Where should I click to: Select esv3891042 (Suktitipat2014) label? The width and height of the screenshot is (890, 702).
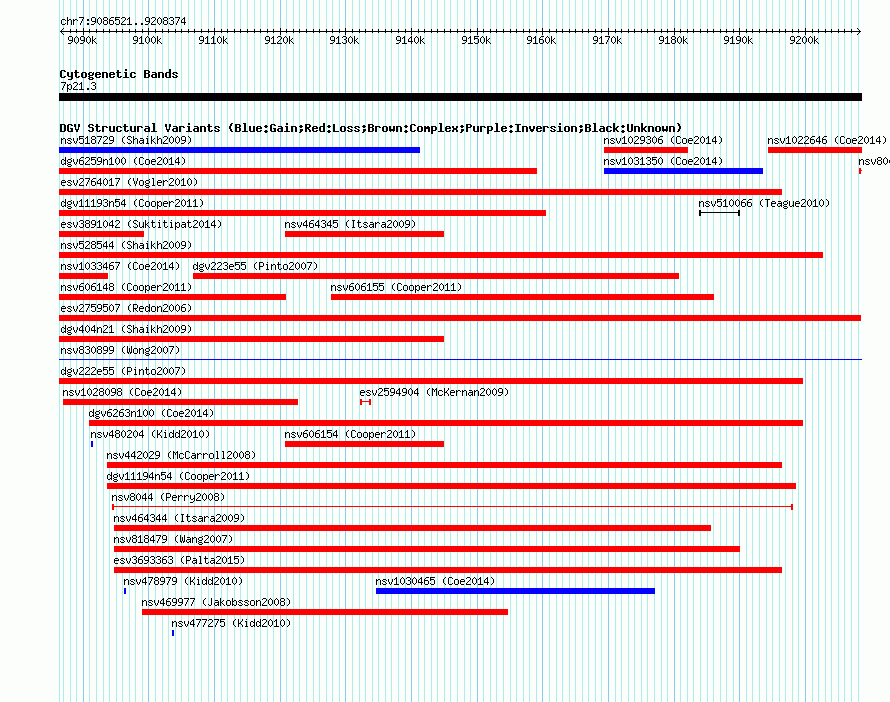tap(141, 224)
